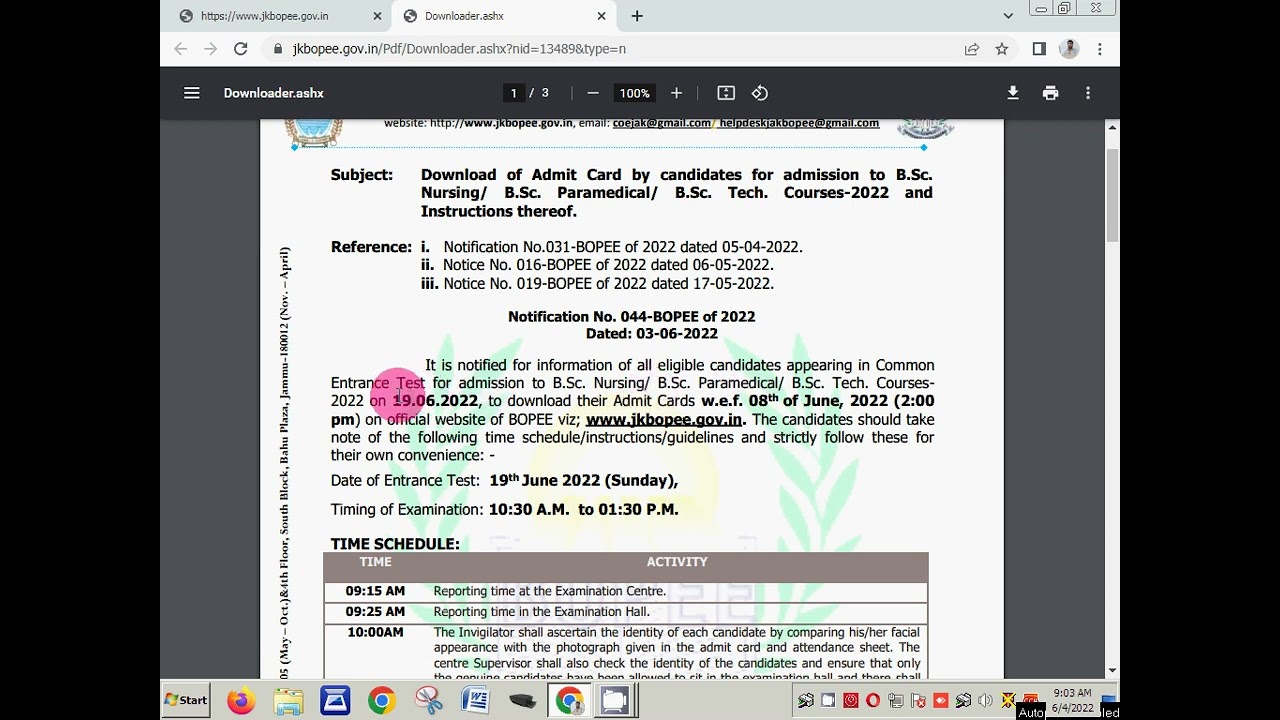Viewport: 1280px width, 720px height.
Task: Open a new browser tab
Action: tap(637, 16)
